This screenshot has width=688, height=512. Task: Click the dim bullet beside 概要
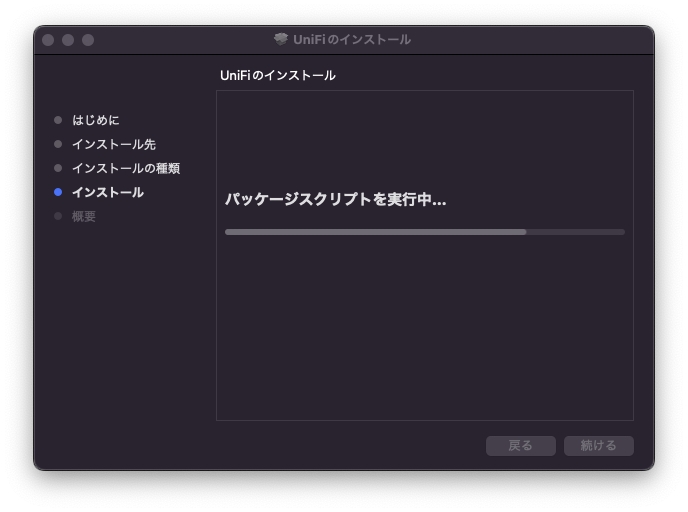58,216
